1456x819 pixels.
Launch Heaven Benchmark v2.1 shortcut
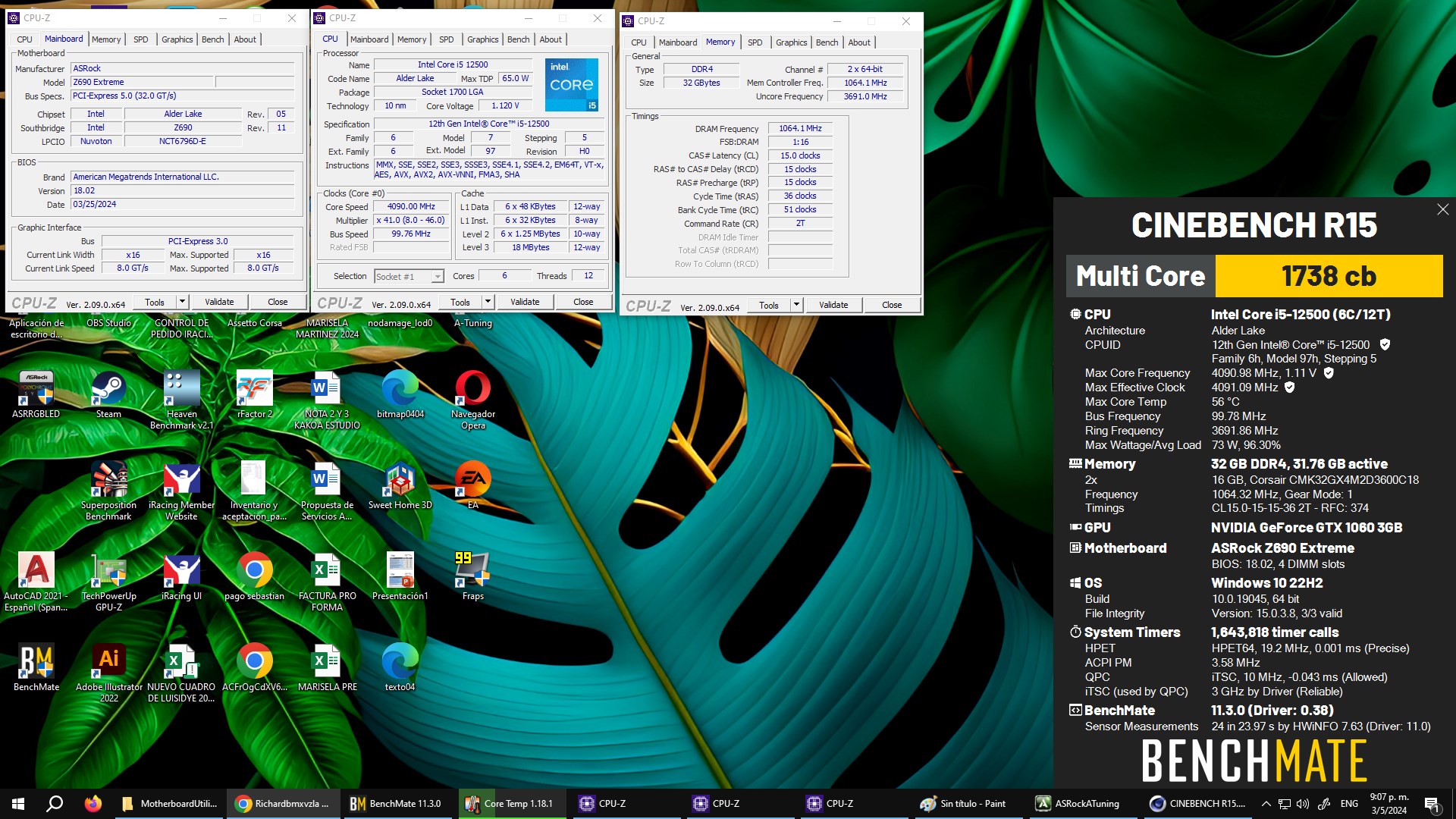tap(181, 400)
